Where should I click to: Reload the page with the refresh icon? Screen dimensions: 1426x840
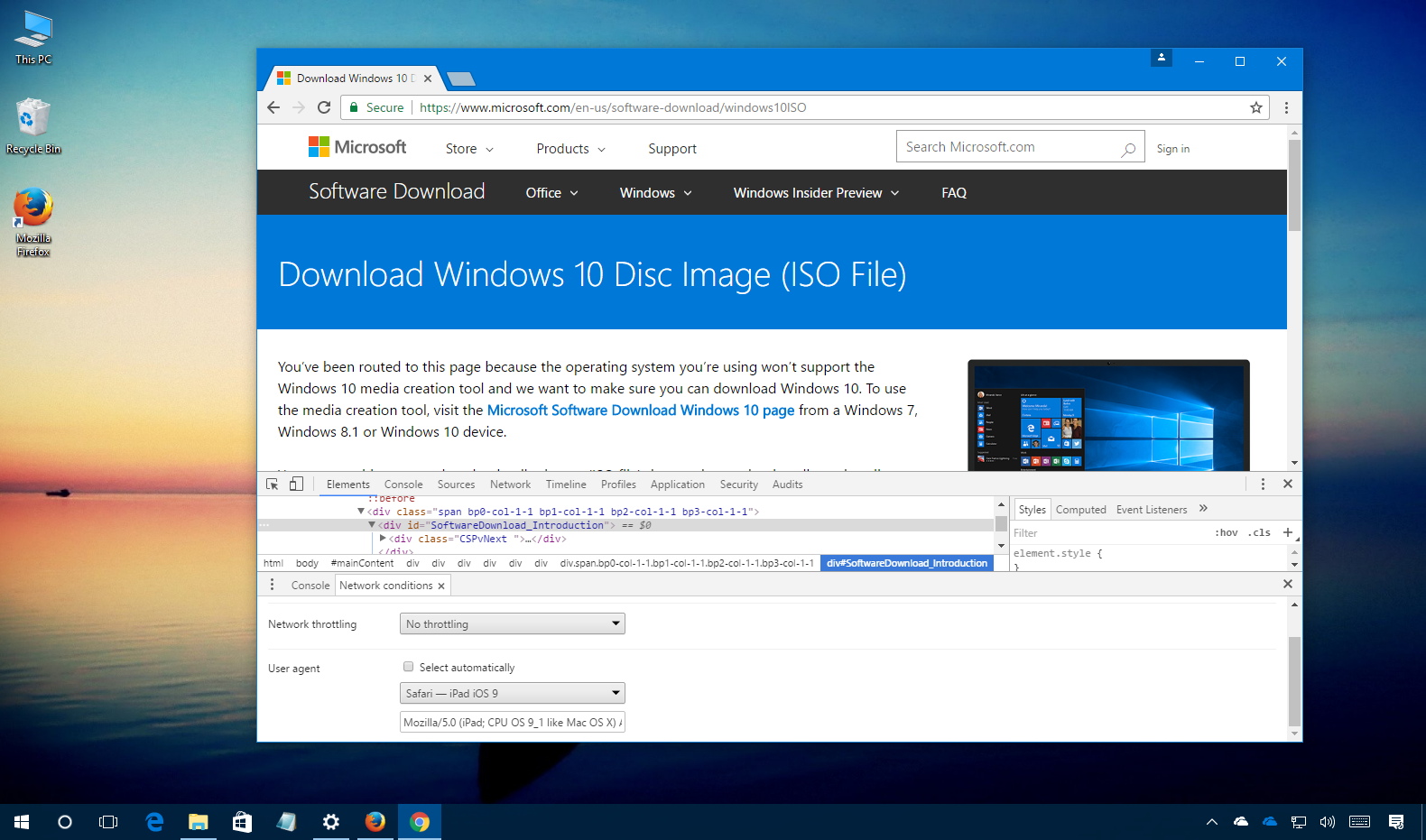[324, 107]
